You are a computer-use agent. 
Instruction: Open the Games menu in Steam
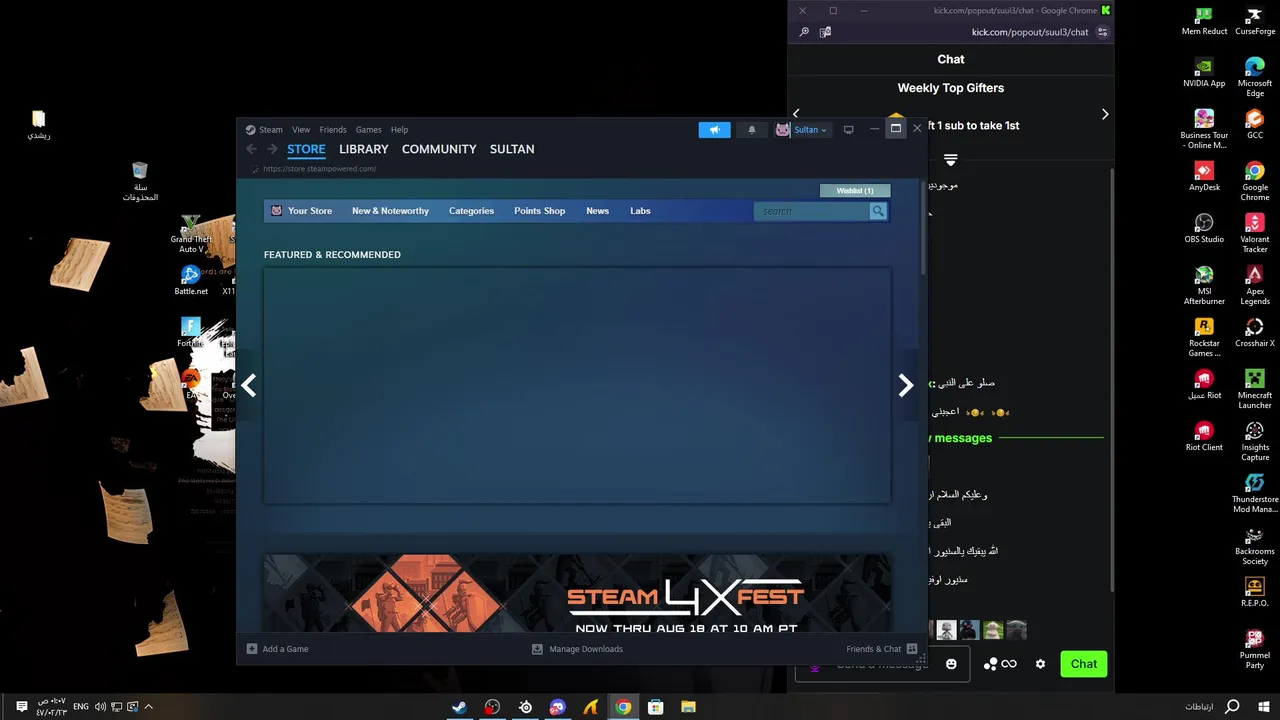pos(368,130)
